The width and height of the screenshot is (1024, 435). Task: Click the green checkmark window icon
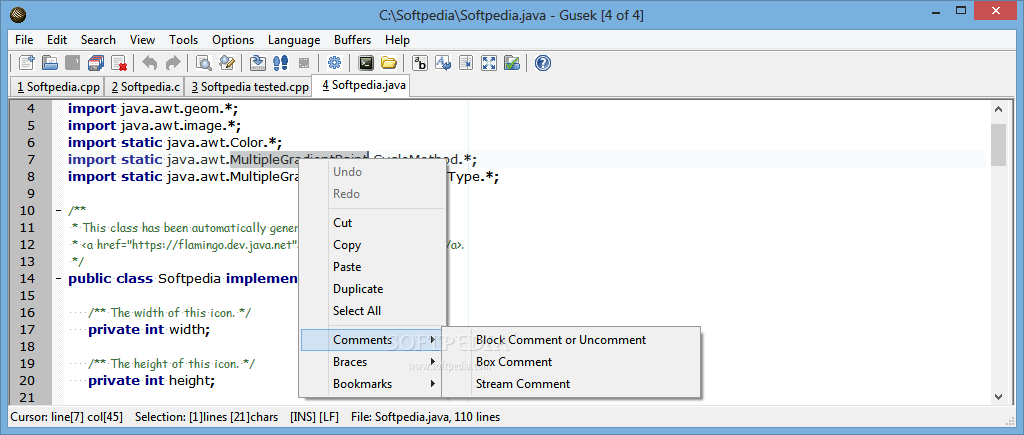511,63
